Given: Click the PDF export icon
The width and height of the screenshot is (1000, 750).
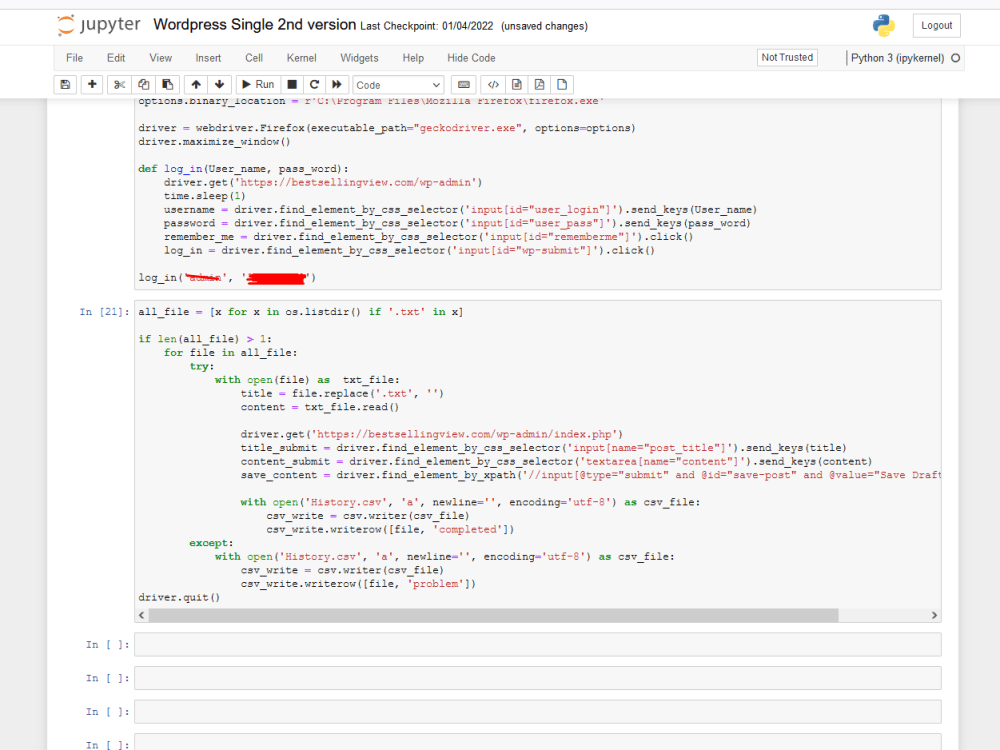Looking at the screenshot, I should point(540,84).
